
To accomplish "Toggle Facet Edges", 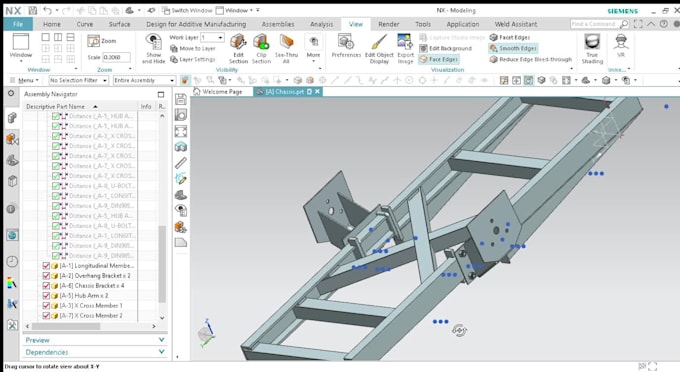I will 510,38.
